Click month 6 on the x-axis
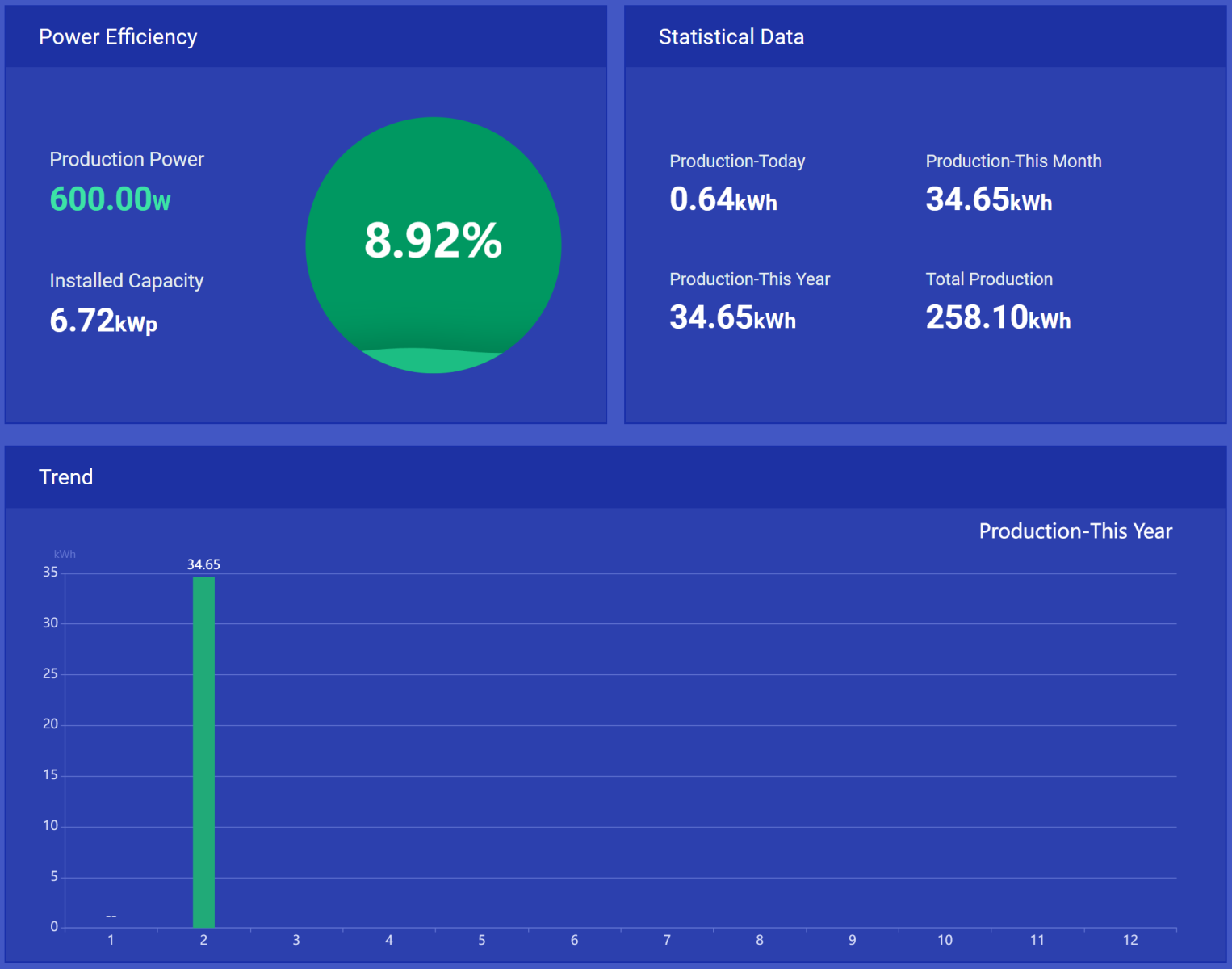The image size is (1232, 969). coord(574,940)
